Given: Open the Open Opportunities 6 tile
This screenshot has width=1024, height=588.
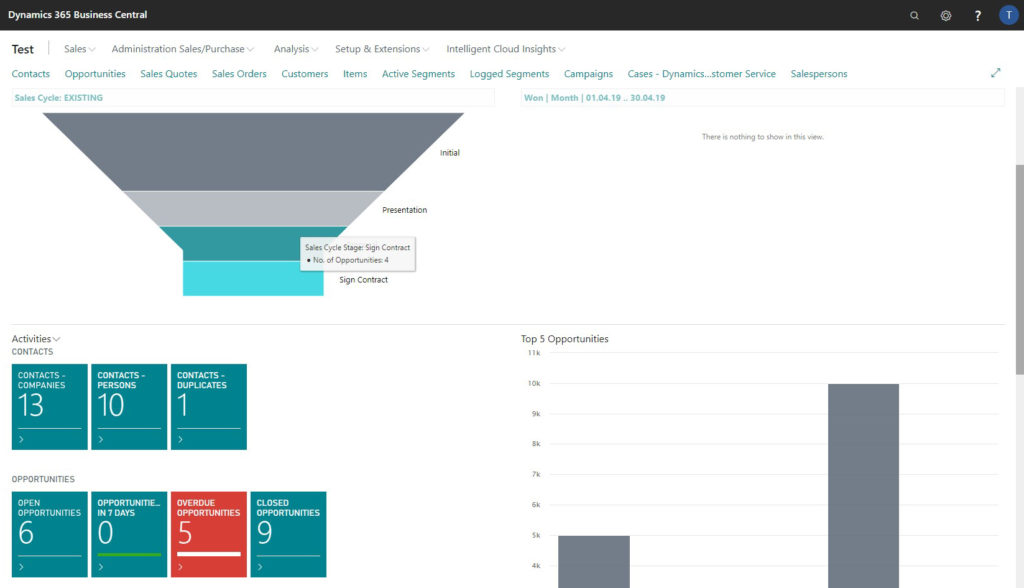Looking at the screenshot, I should [x=50, y=534].
